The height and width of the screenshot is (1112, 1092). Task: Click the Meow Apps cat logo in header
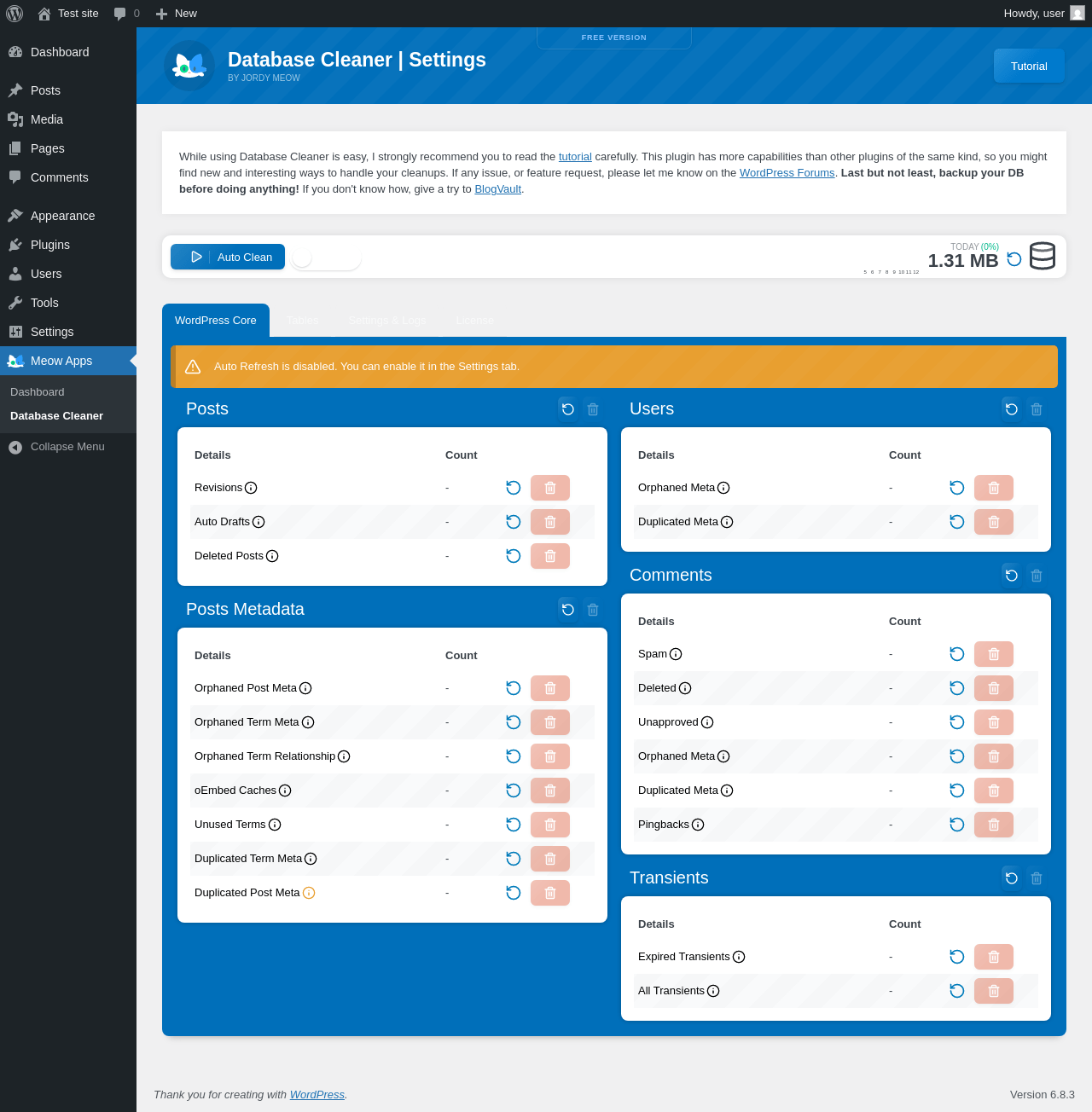(x=189, y=66)
